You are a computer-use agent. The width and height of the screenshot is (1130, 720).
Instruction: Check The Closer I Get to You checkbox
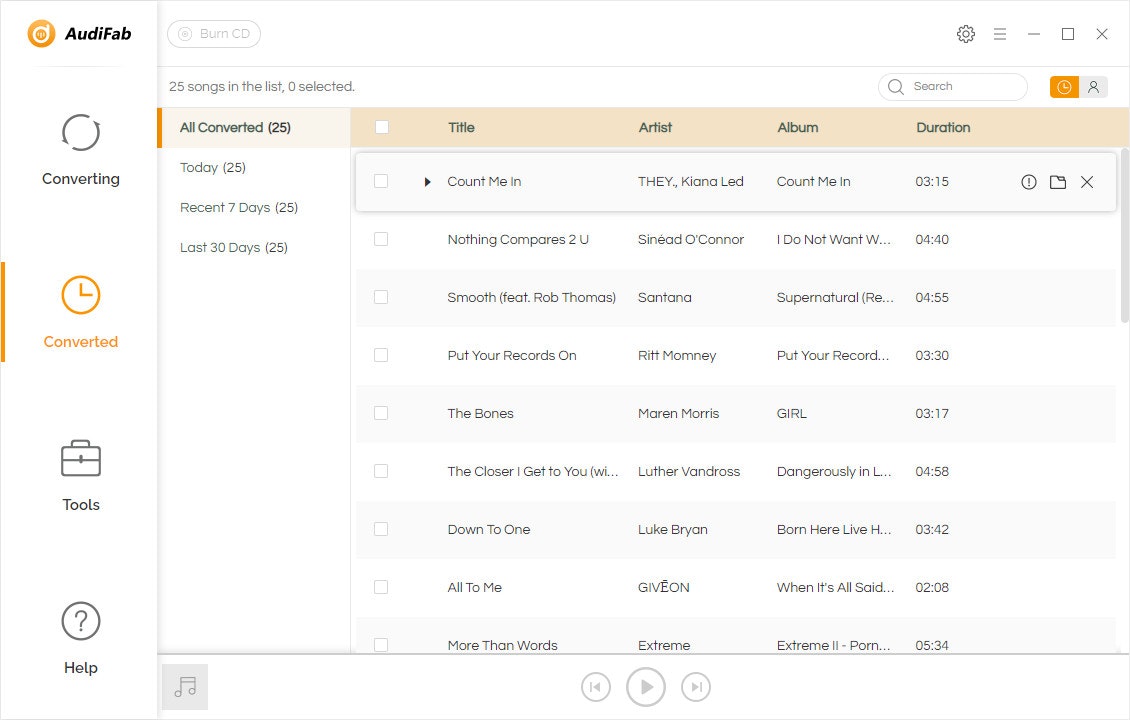381,471
